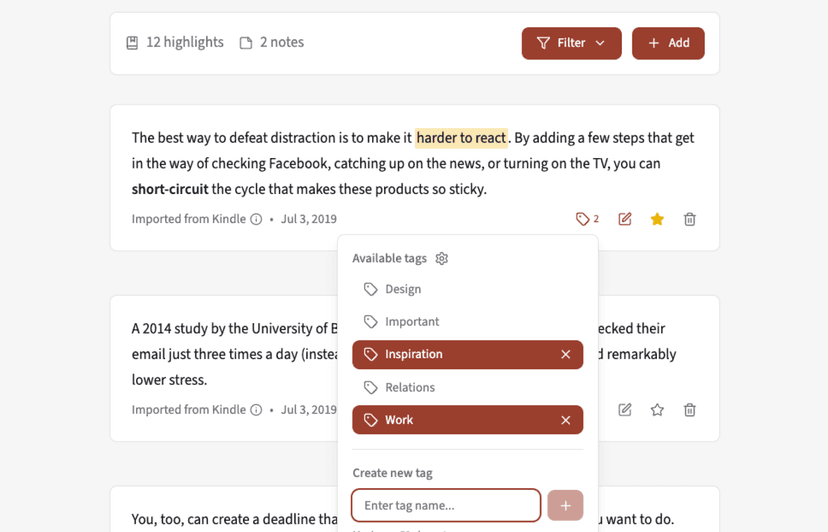Click the Add button
Screen dimensions: 828x532
pyautogui.click(x=668, y=43)
